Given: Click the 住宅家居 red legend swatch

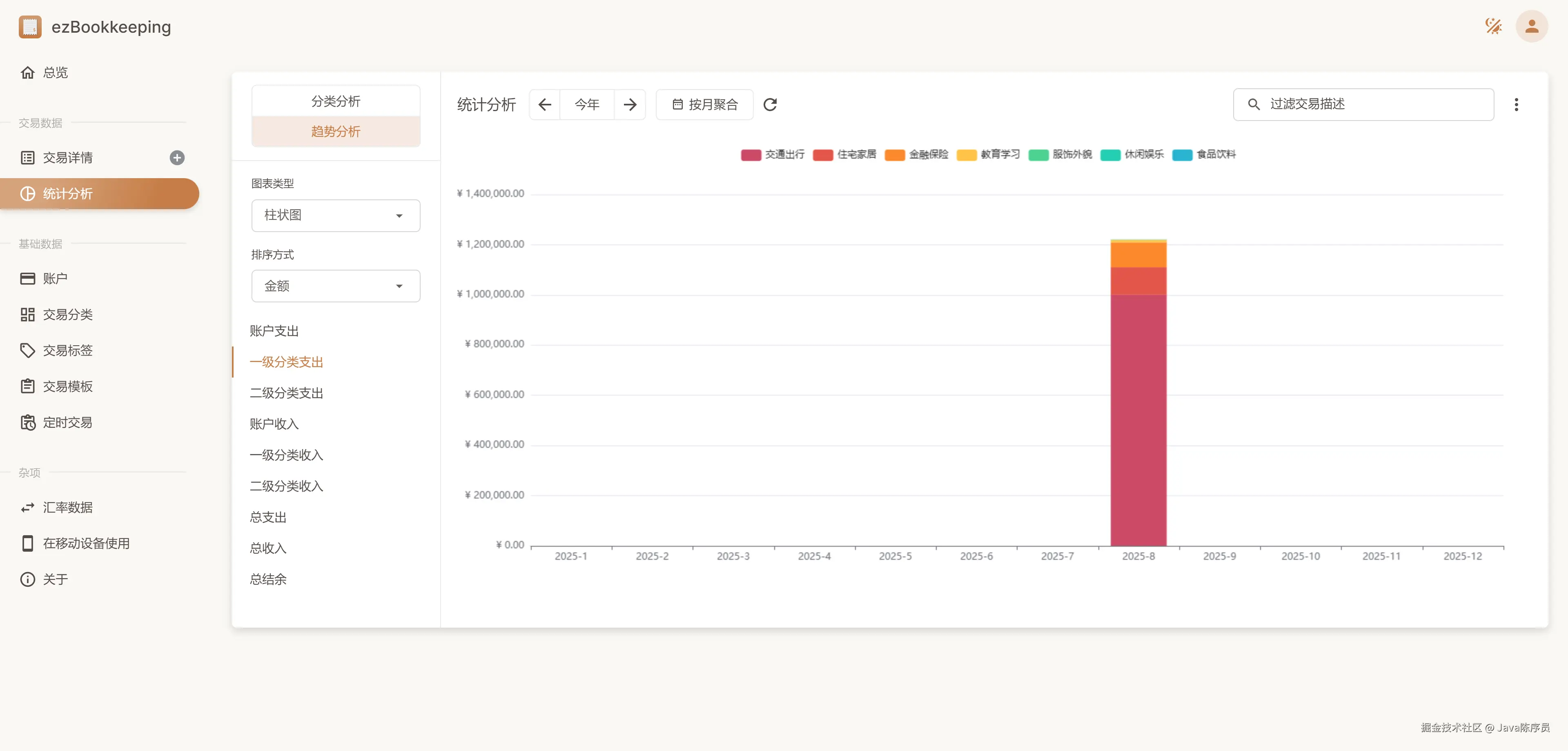Looking at the screenshot, I should tap(823, 155).
